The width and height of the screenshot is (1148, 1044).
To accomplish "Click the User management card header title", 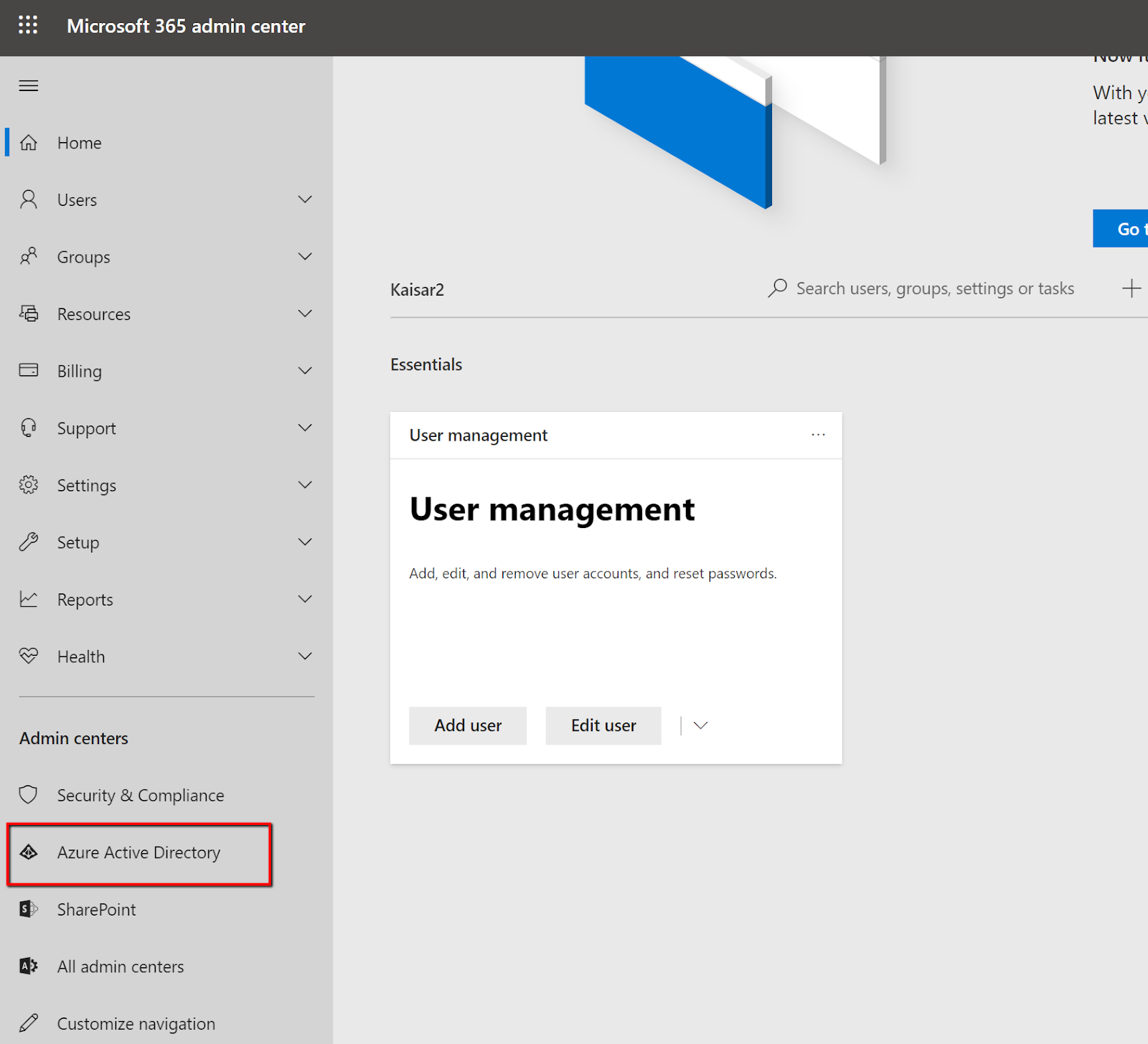I will tap(478, 436).
